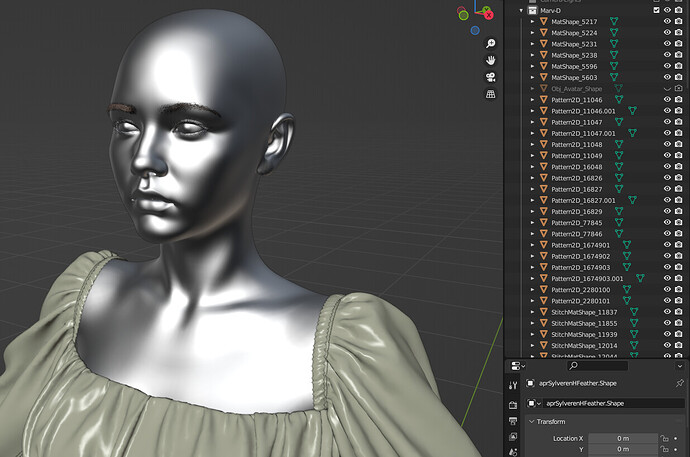Disable render camera icon for MatShape_5231
690x457 pixels.
point(679,44)
